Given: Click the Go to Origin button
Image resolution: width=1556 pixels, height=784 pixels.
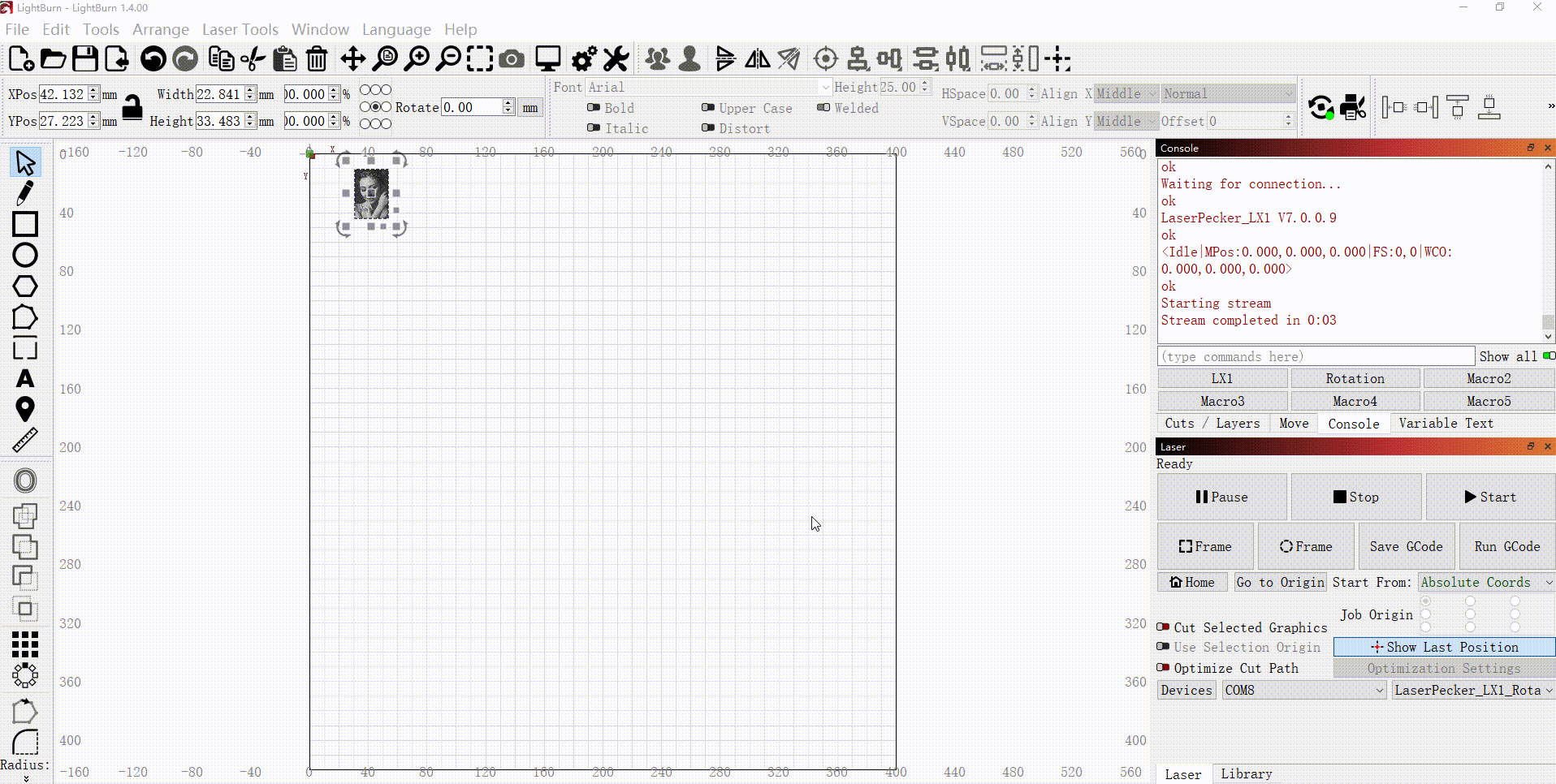Looking at the screenshot, I should tap(1280, 582).
